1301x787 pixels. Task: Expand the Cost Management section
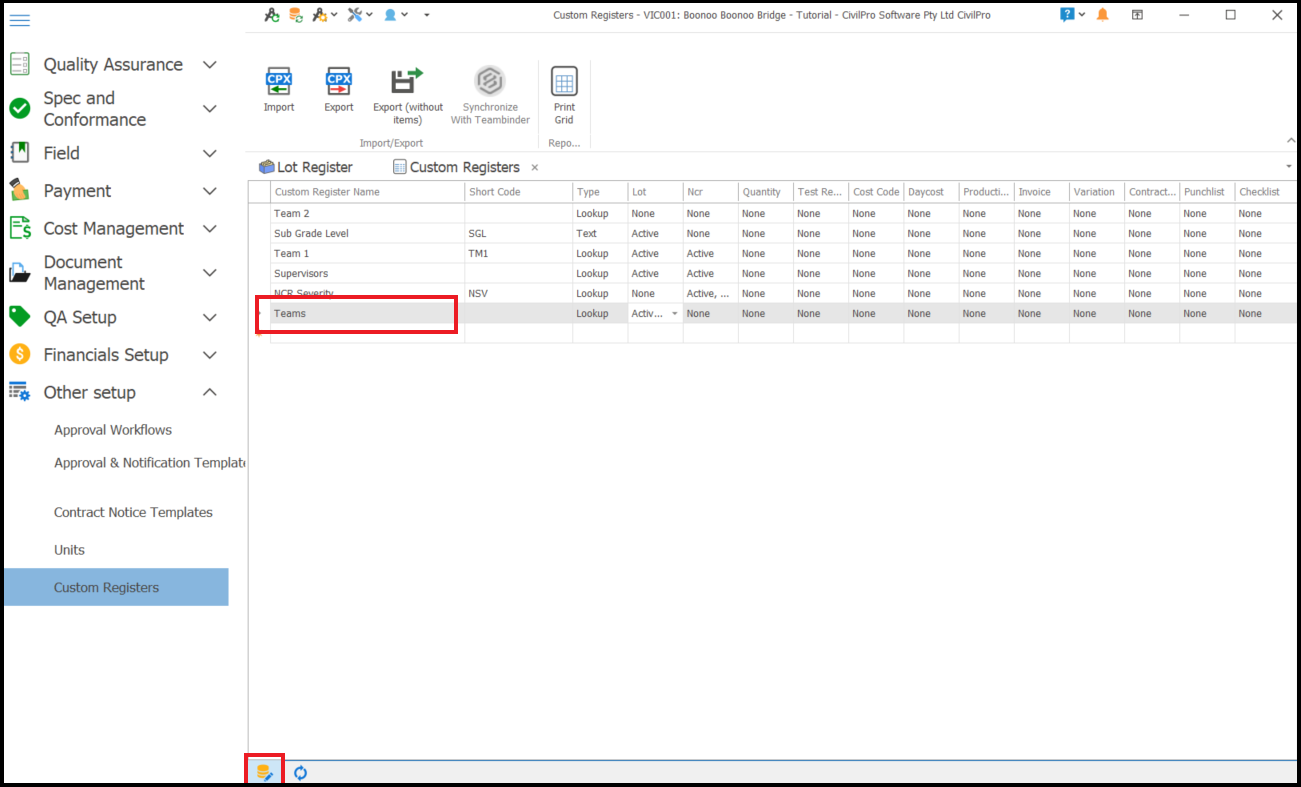209,229
